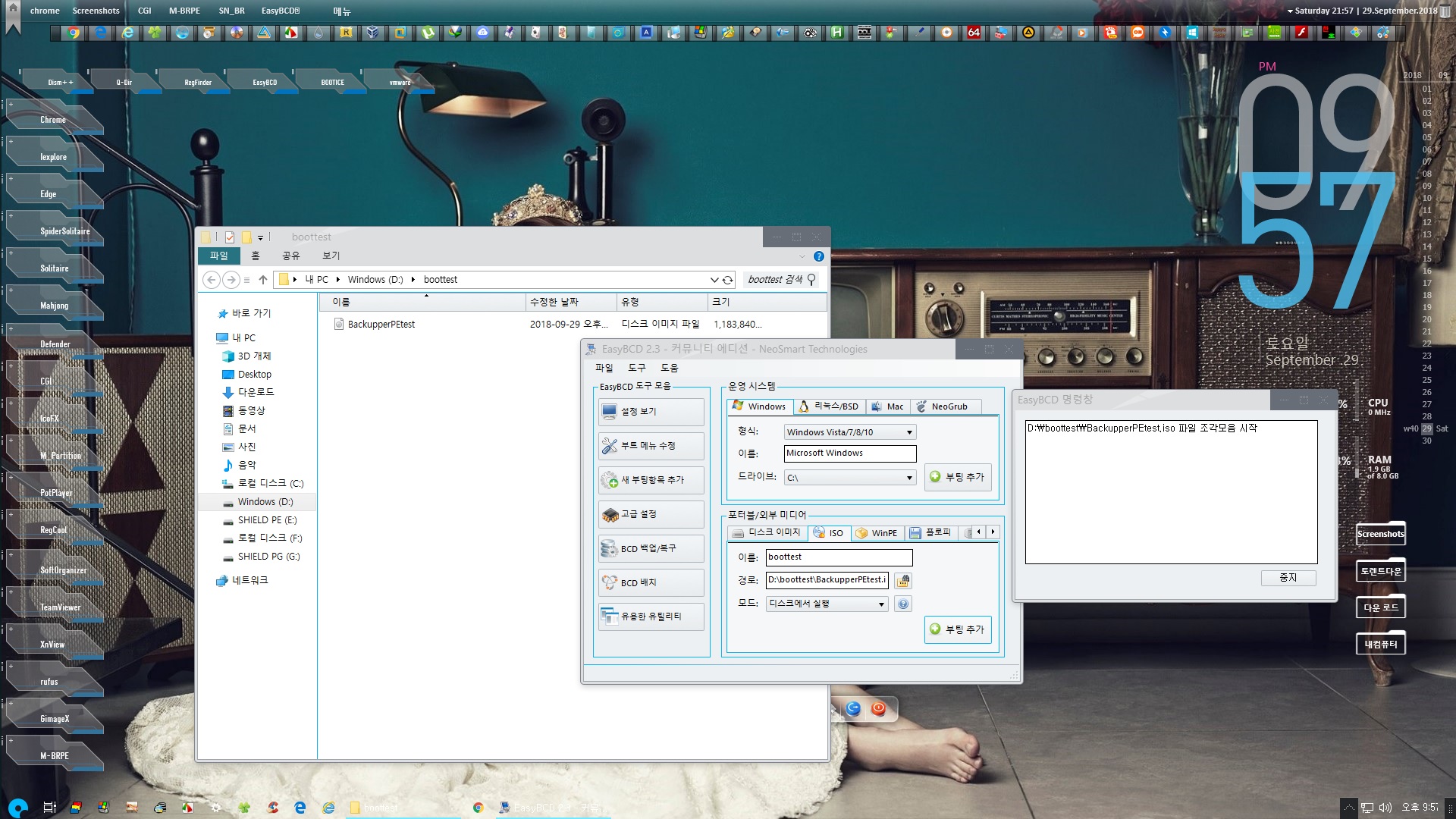Open the 형식 OS type dropdown
Image resolution: width=1456 pixels, height=819 pixels.
click(x=850, y=432)
